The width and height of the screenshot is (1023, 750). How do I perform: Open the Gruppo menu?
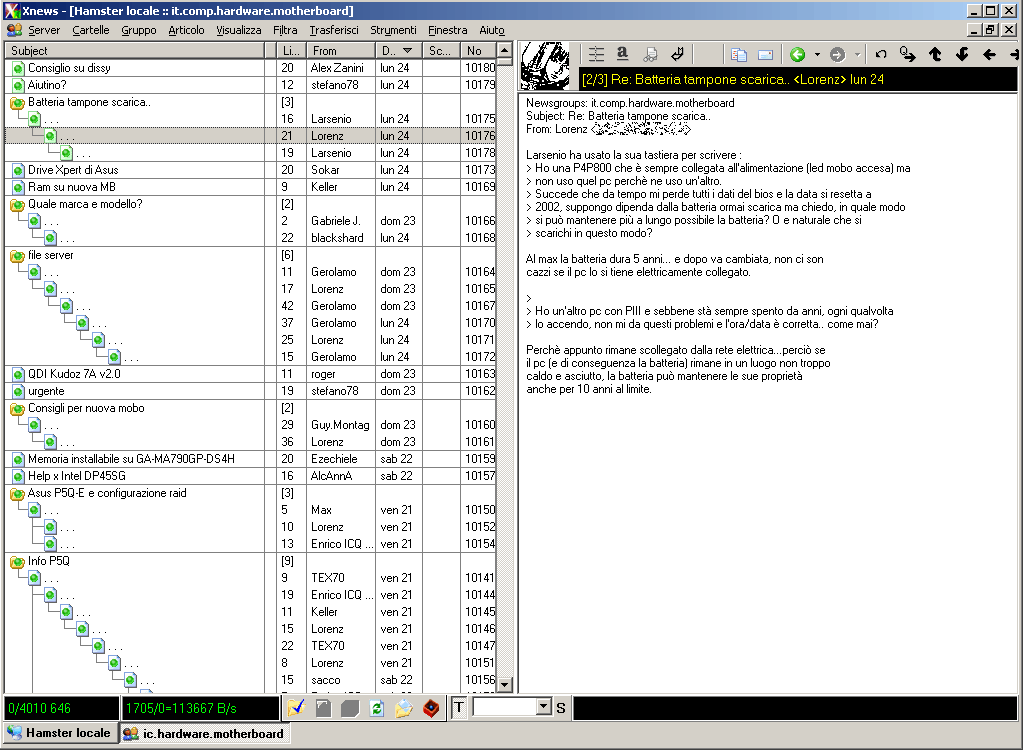[139, 30]
